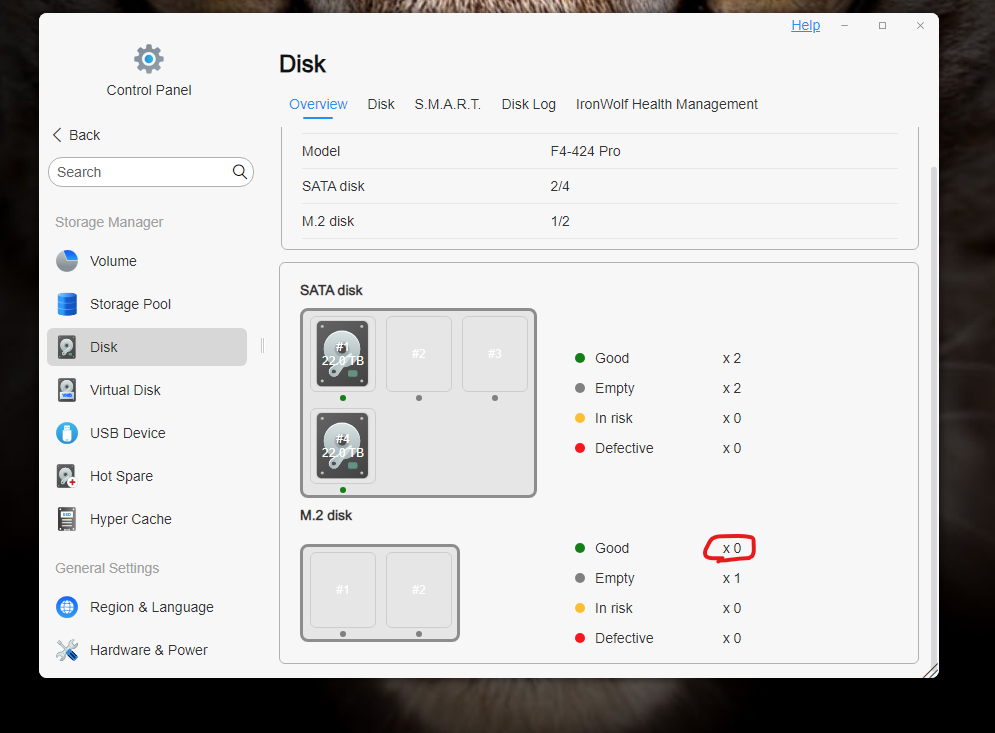Click the F4-424 Pro model value
The width and height of the screenshot is (995, 733).
click(585, 151)
